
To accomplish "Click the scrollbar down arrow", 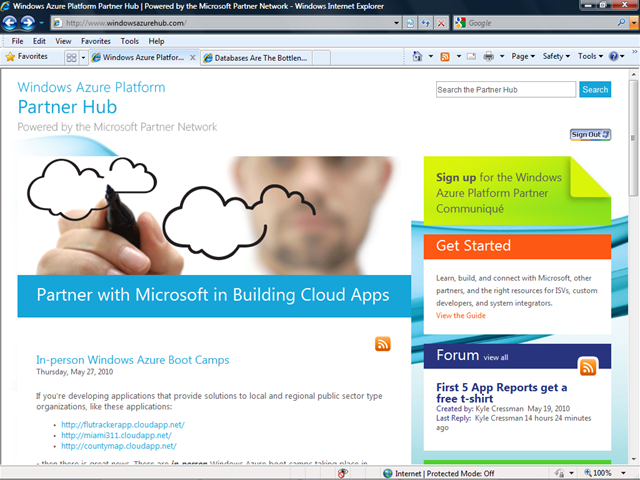I will pos(633,459).
